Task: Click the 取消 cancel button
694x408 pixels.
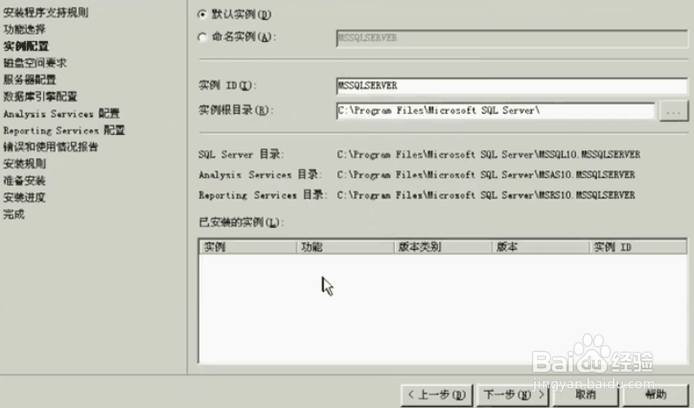Action: tap(585, 395)
